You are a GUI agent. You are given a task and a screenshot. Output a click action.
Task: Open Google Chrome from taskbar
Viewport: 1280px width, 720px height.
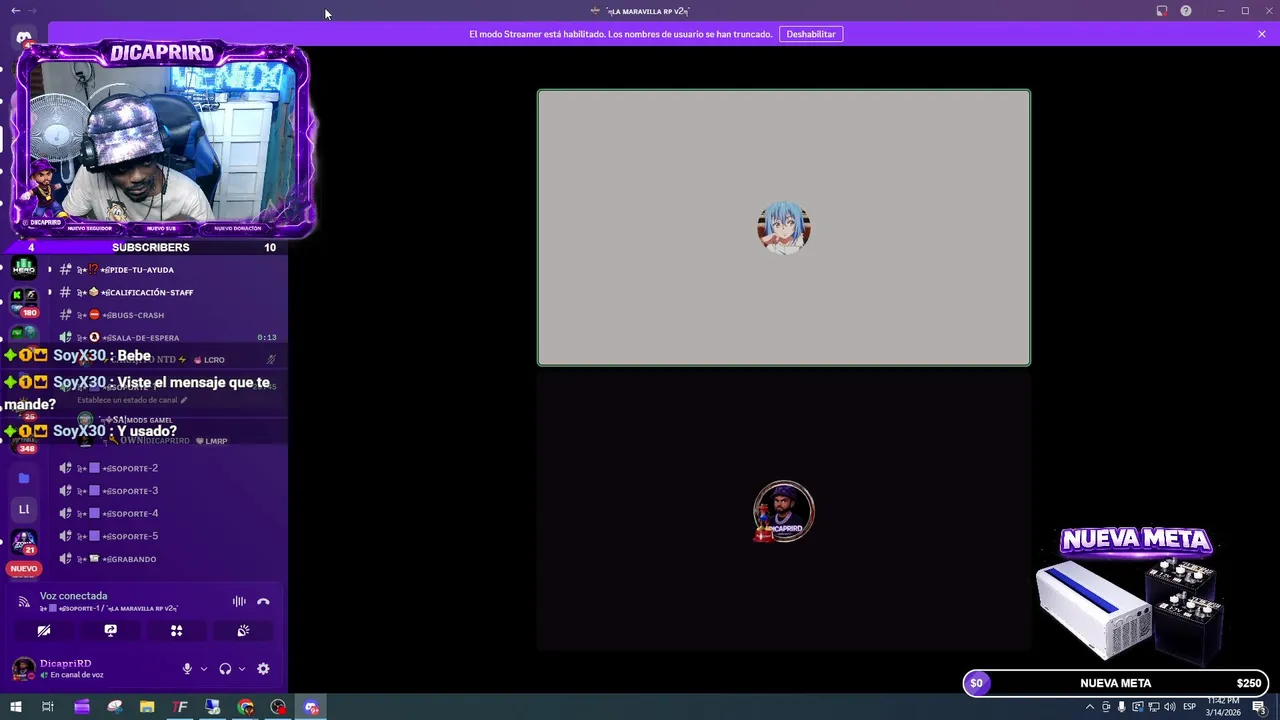246,707
